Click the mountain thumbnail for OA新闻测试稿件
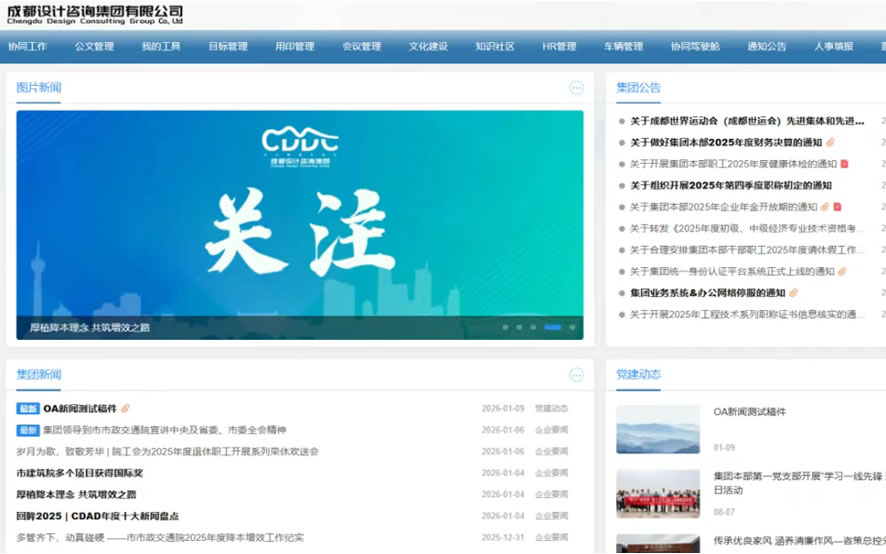The height and width of the screenshot is (554, 886). point(657,429)
